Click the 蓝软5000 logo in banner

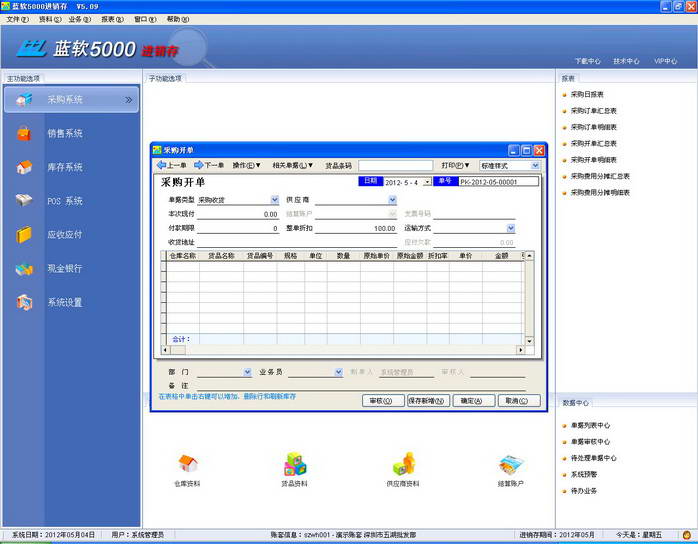coord(77,49)
